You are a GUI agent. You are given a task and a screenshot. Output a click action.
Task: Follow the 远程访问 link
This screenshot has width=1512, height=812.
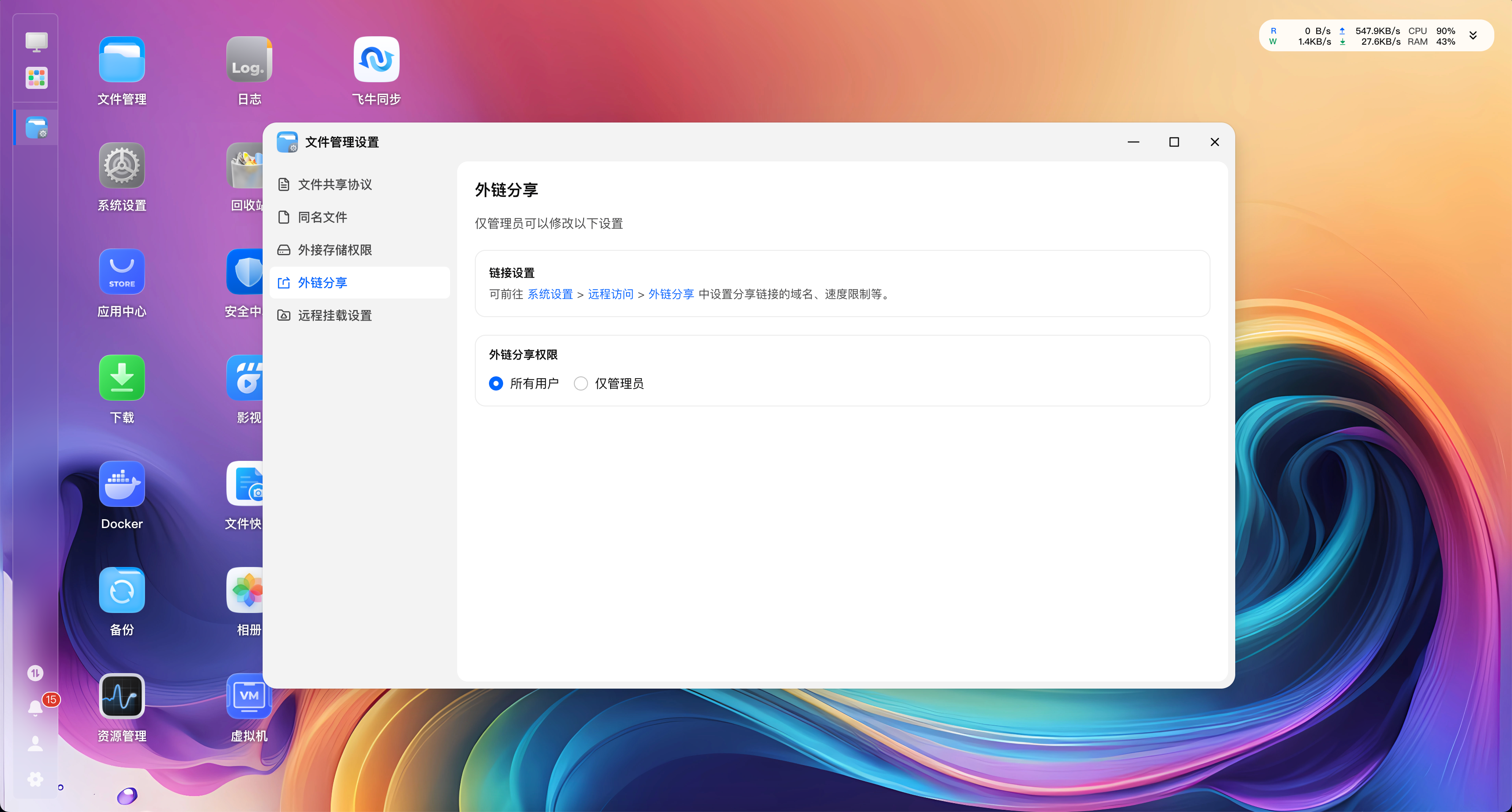tap(611, 294)
